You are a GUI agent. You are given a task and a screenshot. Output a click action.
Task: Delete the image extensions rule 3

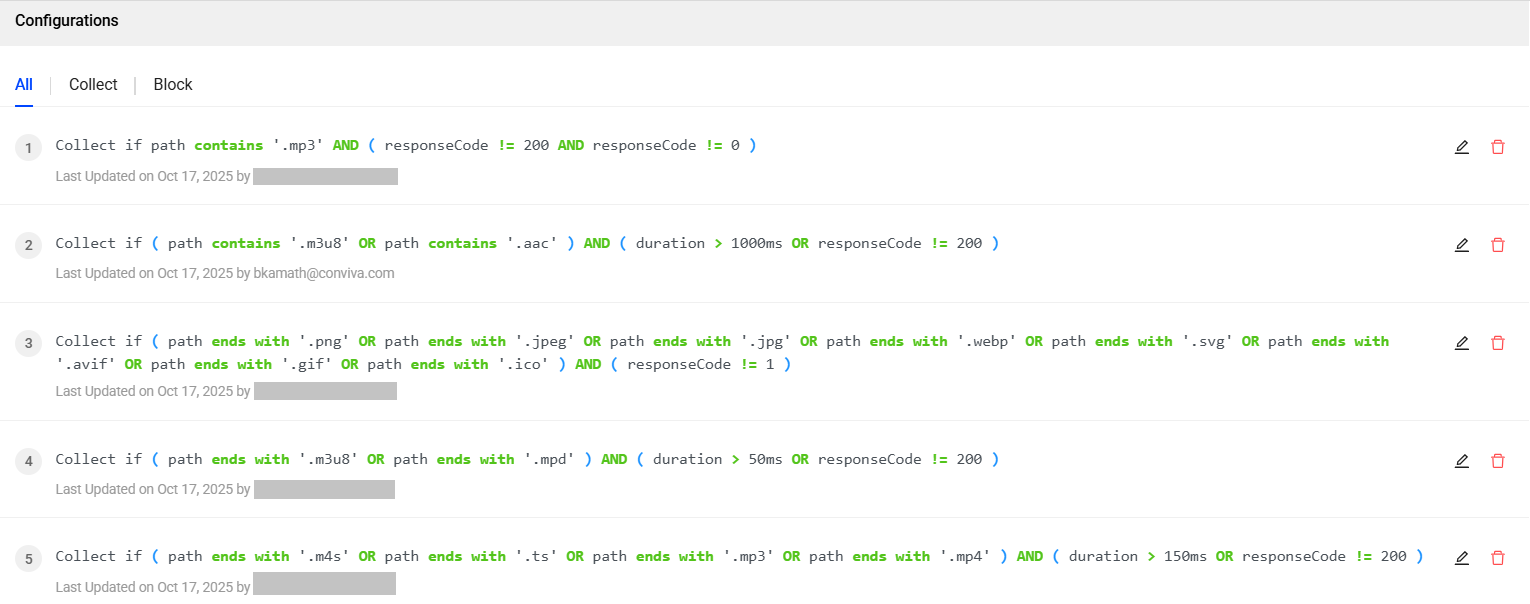[1497, 343]
